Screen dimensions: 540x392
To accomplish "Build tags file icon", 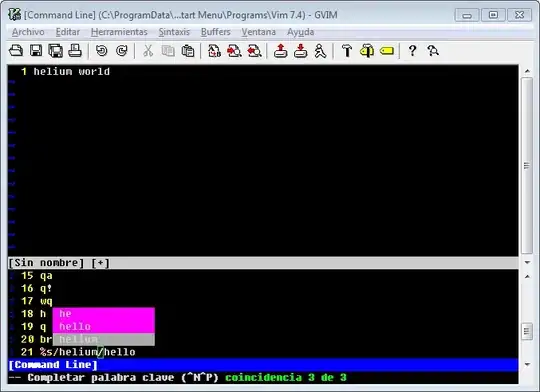I will (367, 51).
